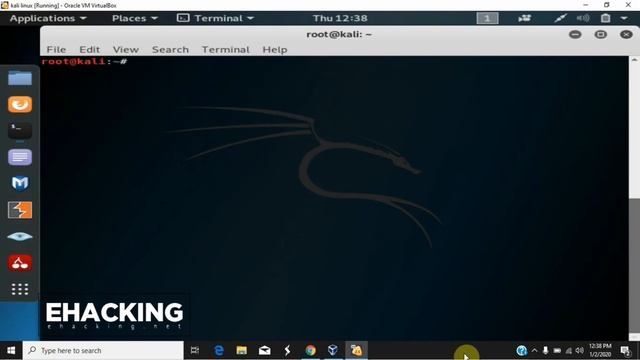Minimize the VirtualBox window
Screen dimensions: 640x360
pyautogui.click(x=586, y=5)
